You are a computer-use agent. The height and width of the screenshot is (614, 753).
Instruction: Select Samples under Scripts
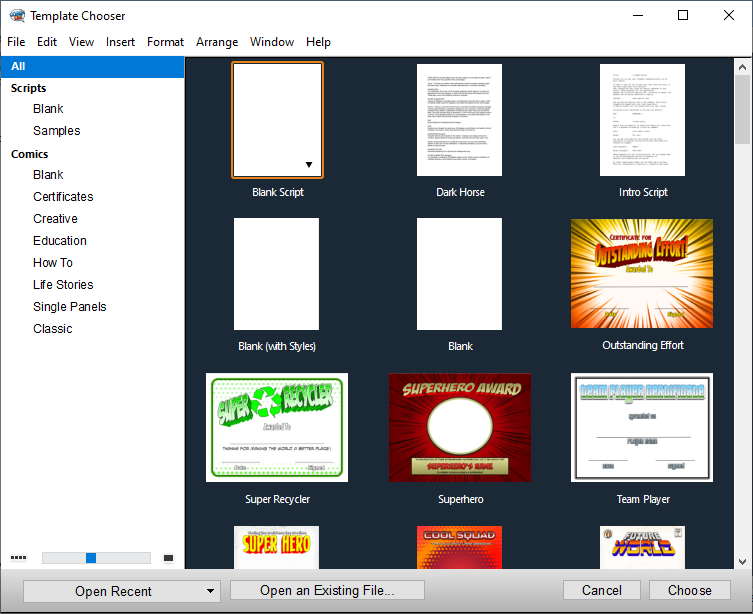click(56, 131)
